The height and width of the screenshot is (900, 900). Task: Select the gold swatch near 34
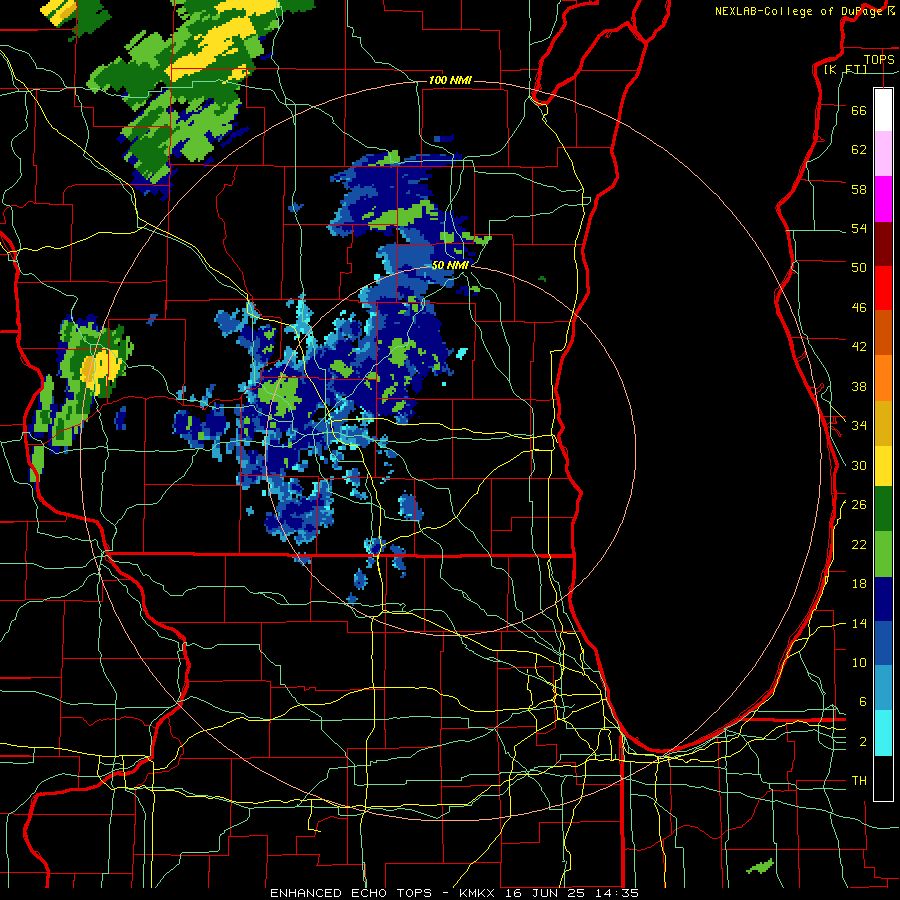883,424
